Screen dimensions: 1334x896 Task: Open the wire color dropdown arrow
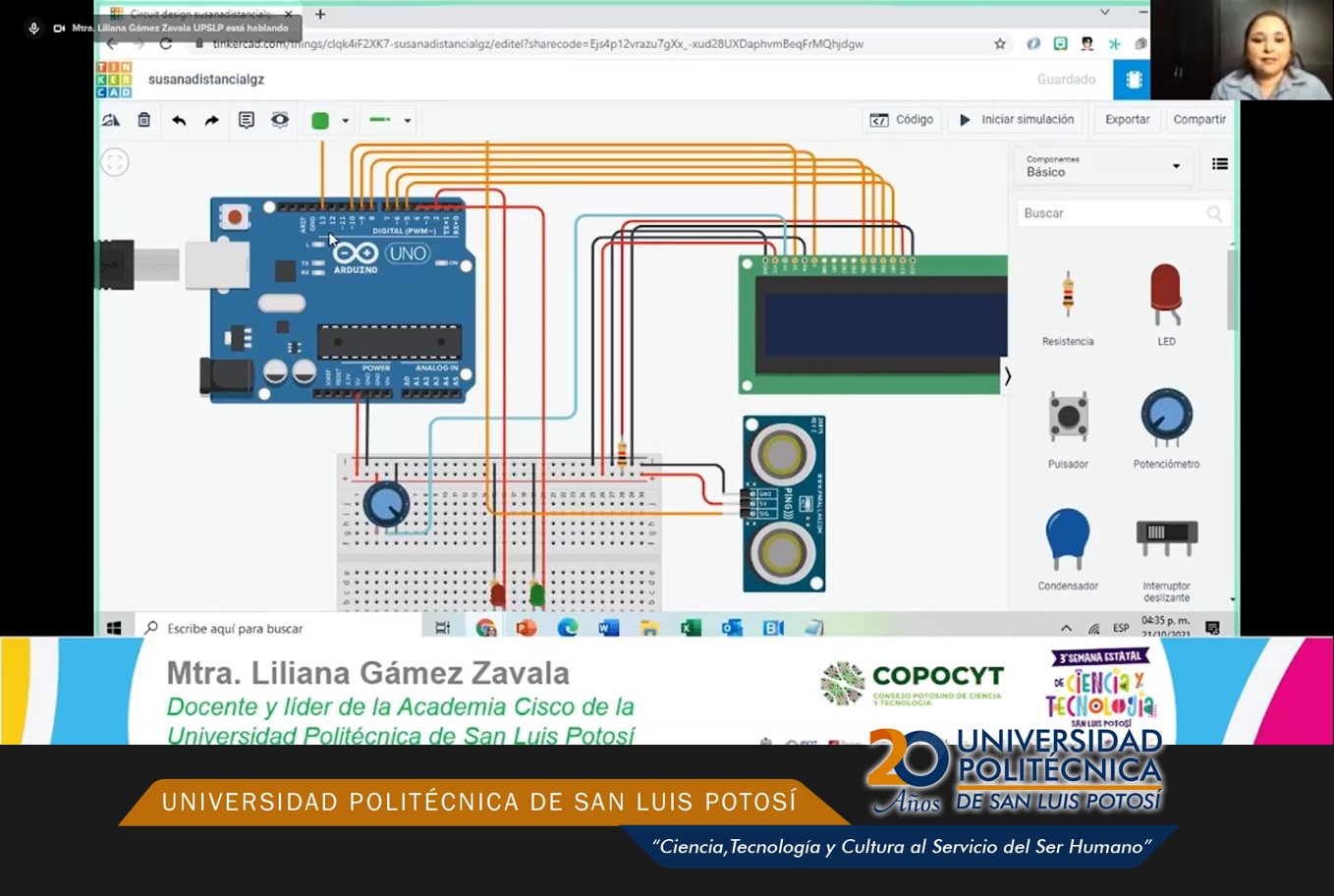(x=345, y=121)
